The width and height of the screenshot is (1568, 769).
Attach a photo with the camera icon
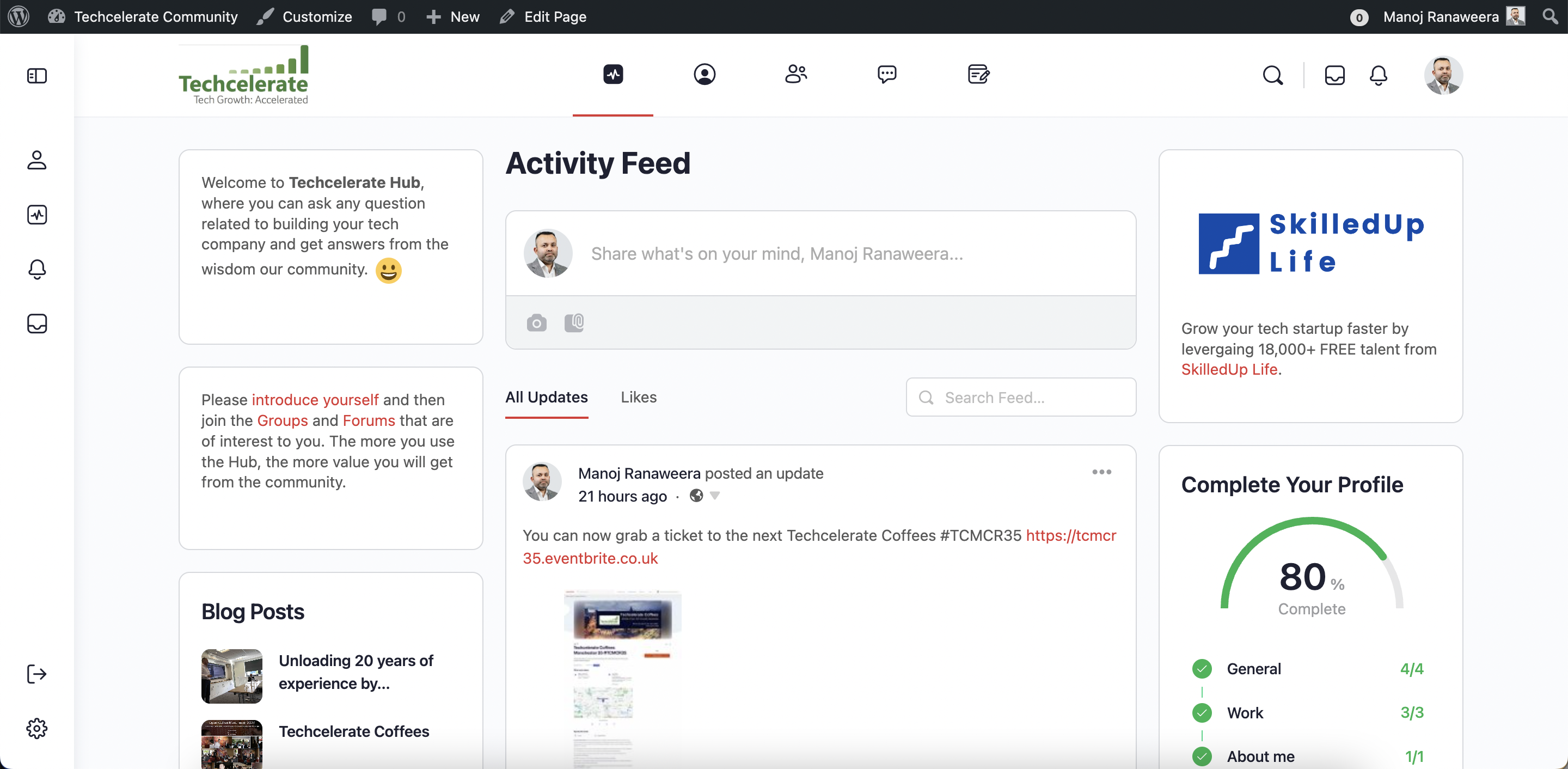click(536, 323)
